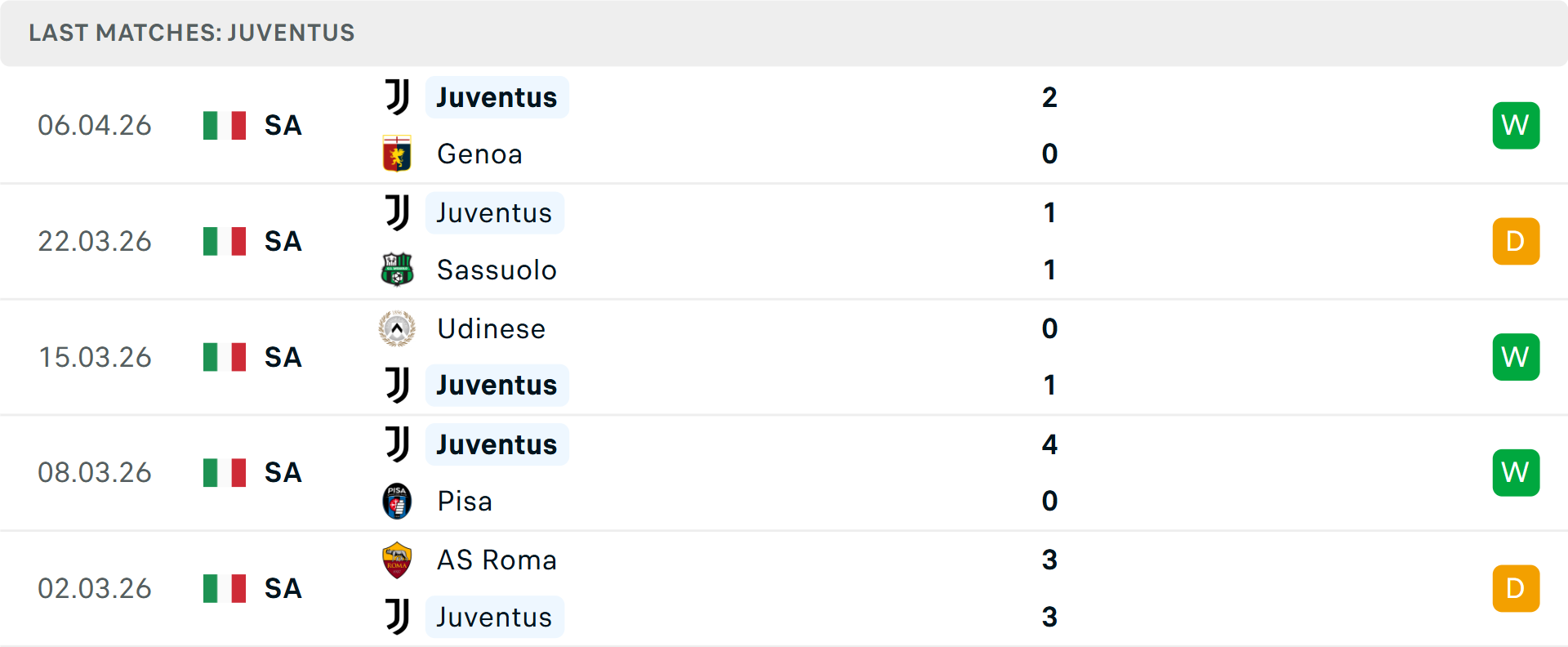Open the highlighted Juventus team link in top match

497,96
